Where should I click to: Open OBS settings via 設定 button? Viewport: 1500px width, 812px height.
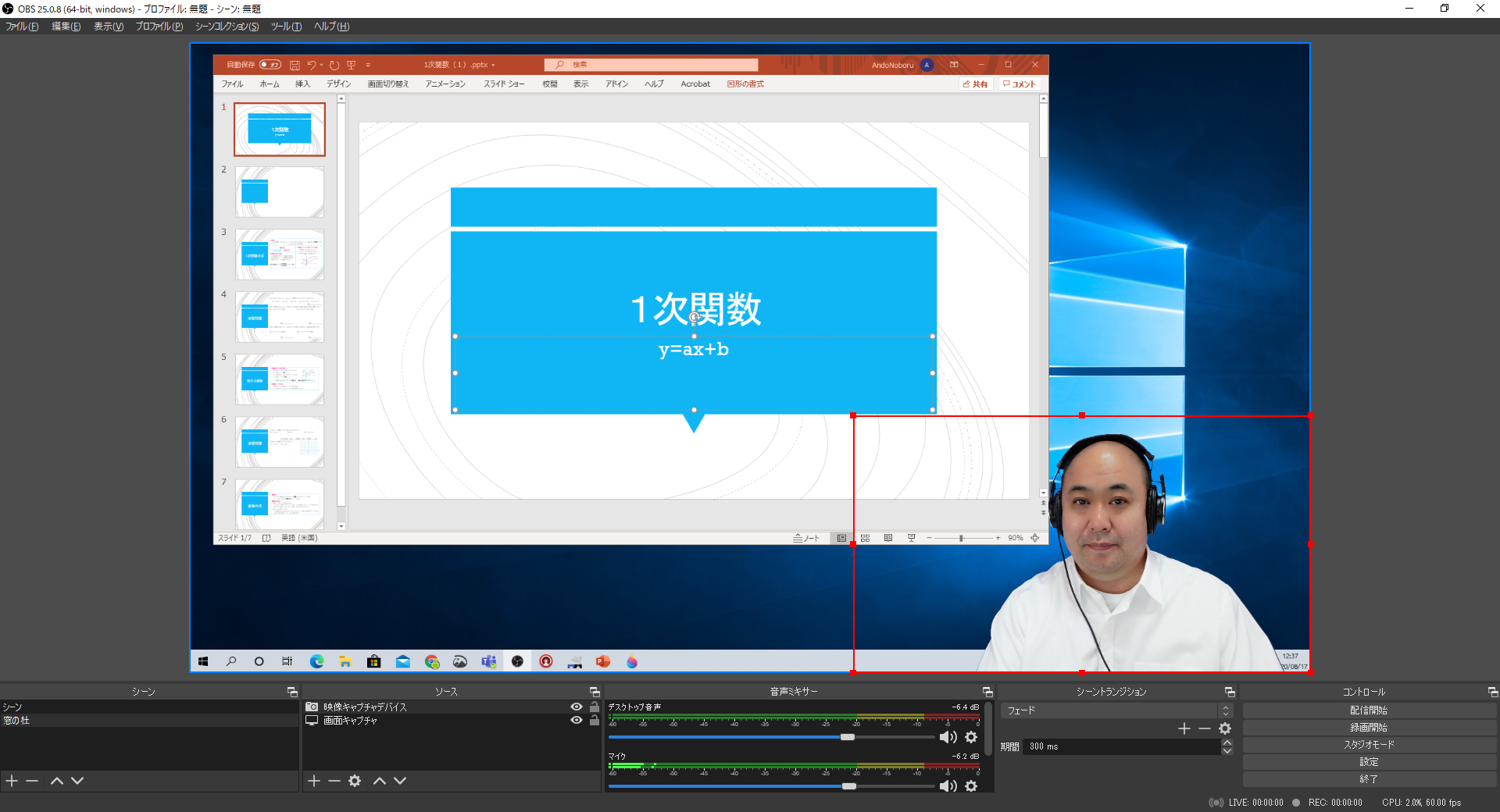(x=1369, y=762)
